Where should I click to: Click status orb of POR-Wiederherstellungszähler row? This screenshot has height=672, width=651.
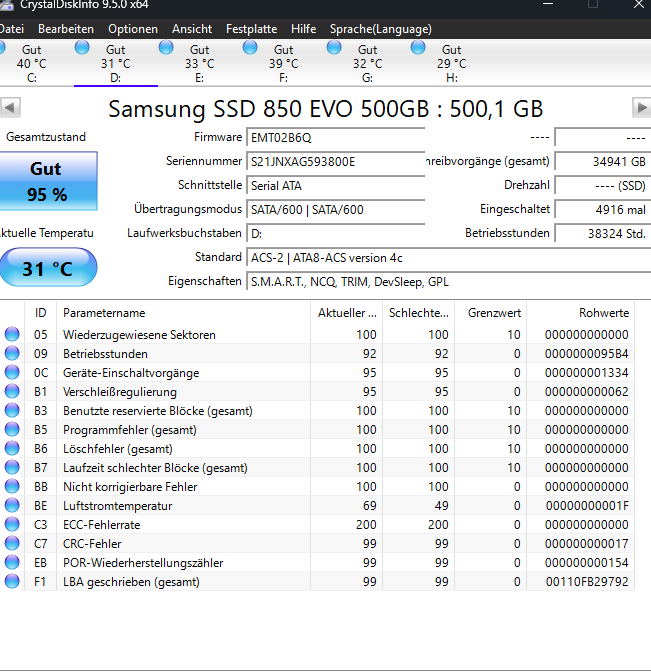(x=12, y=562)
